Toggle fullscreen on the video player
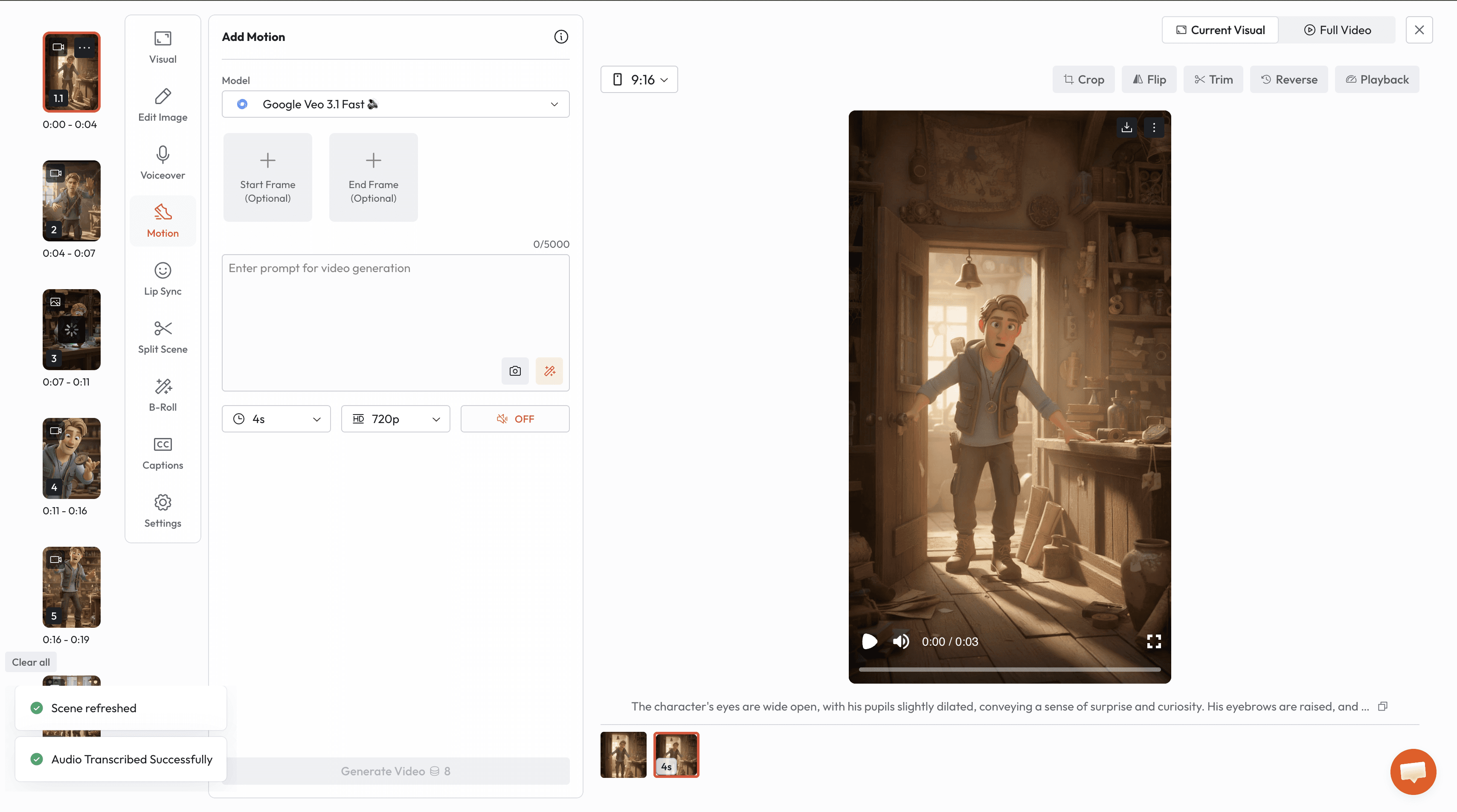 tap(1154, 641)
